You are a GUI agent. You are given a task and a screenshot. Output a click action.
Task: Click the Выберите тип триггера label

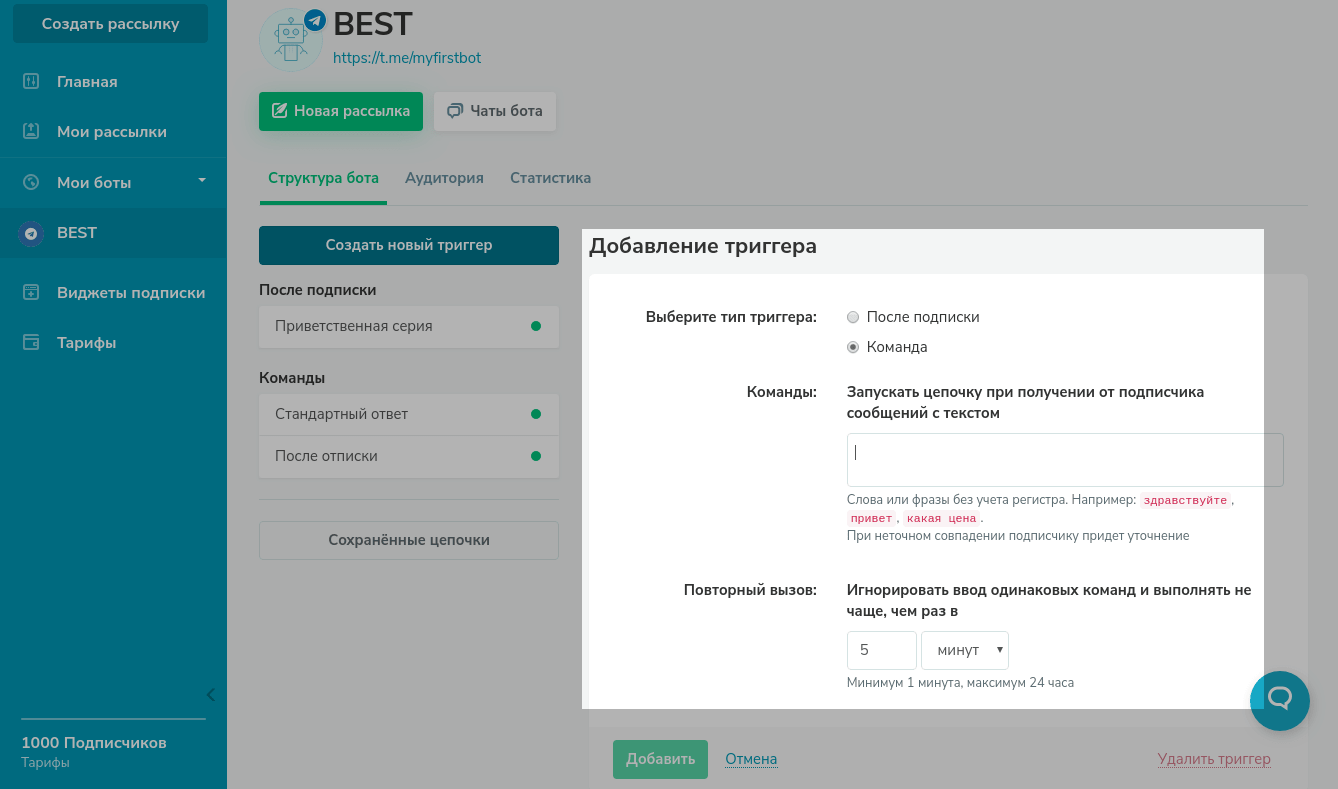731,317
